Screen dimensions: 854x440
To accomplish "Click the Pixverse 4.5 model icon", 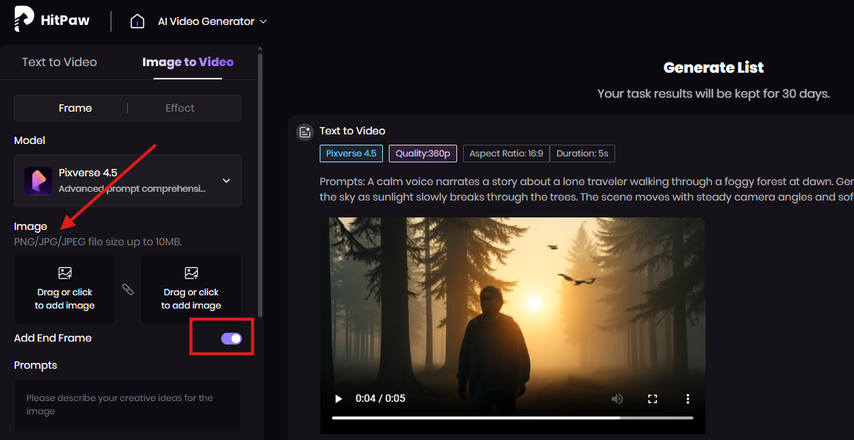I will (38, 181).
